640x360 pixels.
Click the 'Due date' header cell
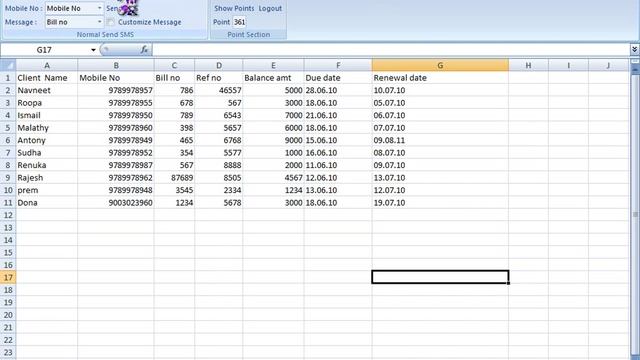338,78
